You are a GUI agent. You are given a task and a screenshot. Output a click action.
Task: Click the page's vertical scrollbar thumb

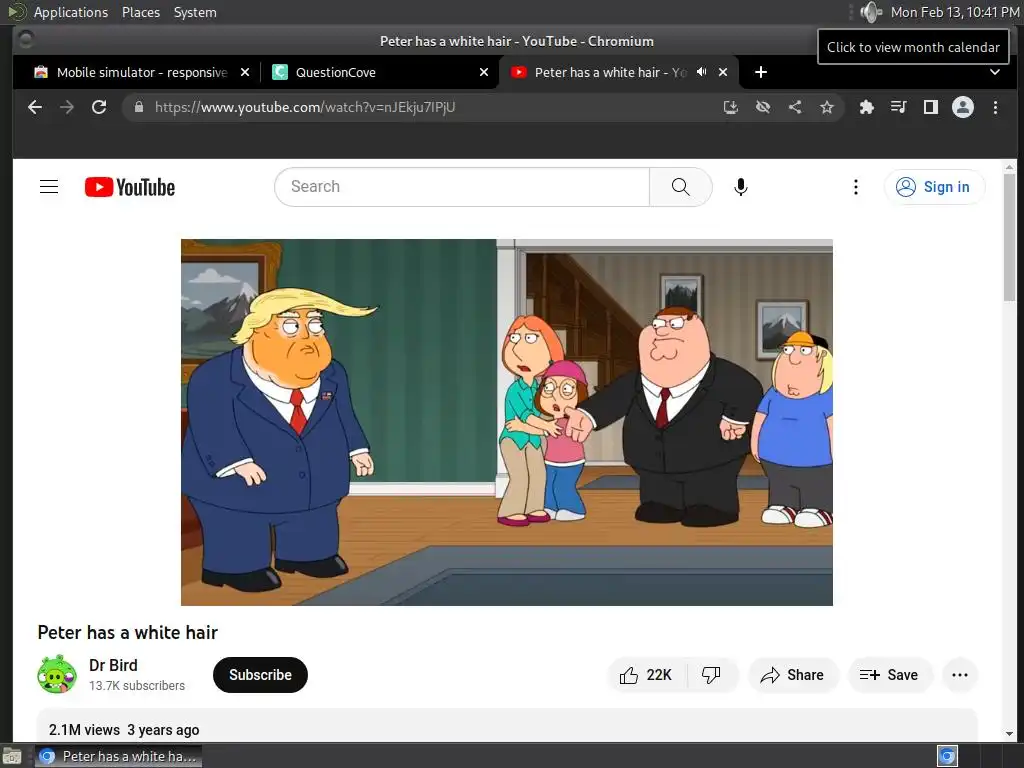(x=1010, y=238)
